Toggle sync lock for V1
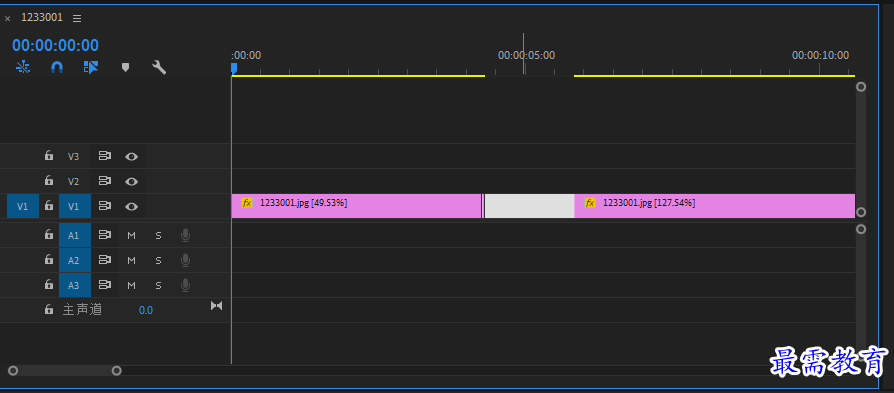The width and height of the screenshot is (894, 393). click(x=104, y=206)
